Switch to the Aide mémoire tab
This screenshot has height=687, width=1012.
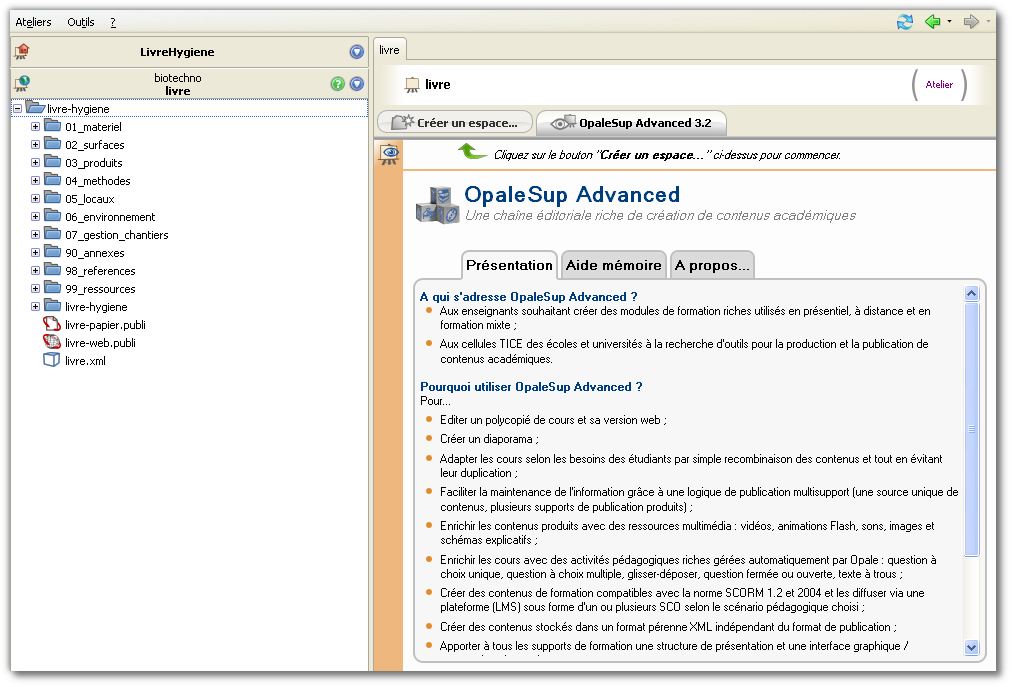click(613, 265)
